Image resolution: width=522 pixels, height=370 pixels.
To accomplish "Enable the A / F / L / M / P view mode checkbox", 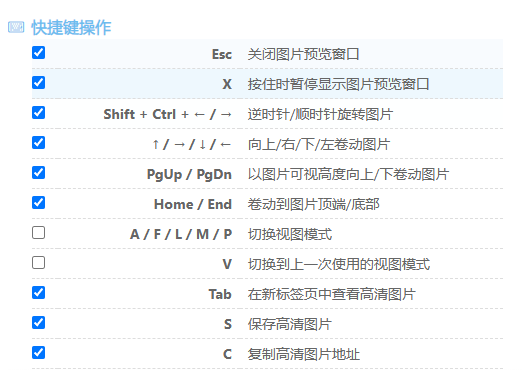I will point(39,233).
